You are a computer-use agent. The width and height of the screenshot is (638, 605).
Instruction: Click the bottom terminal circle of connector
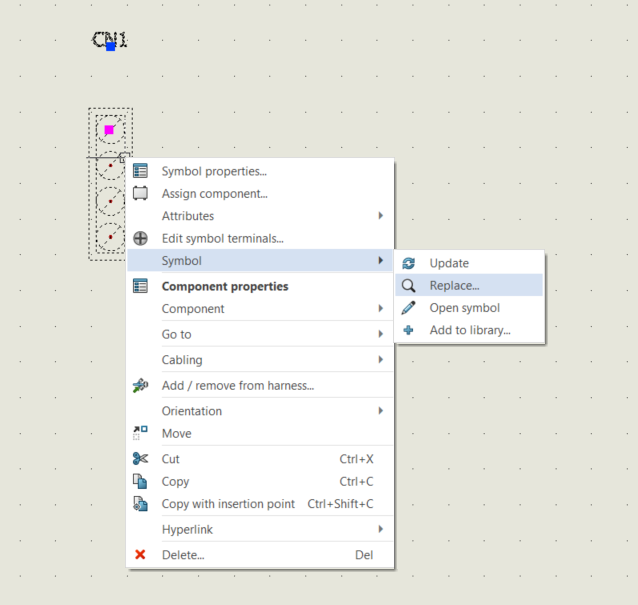[110, 237]
